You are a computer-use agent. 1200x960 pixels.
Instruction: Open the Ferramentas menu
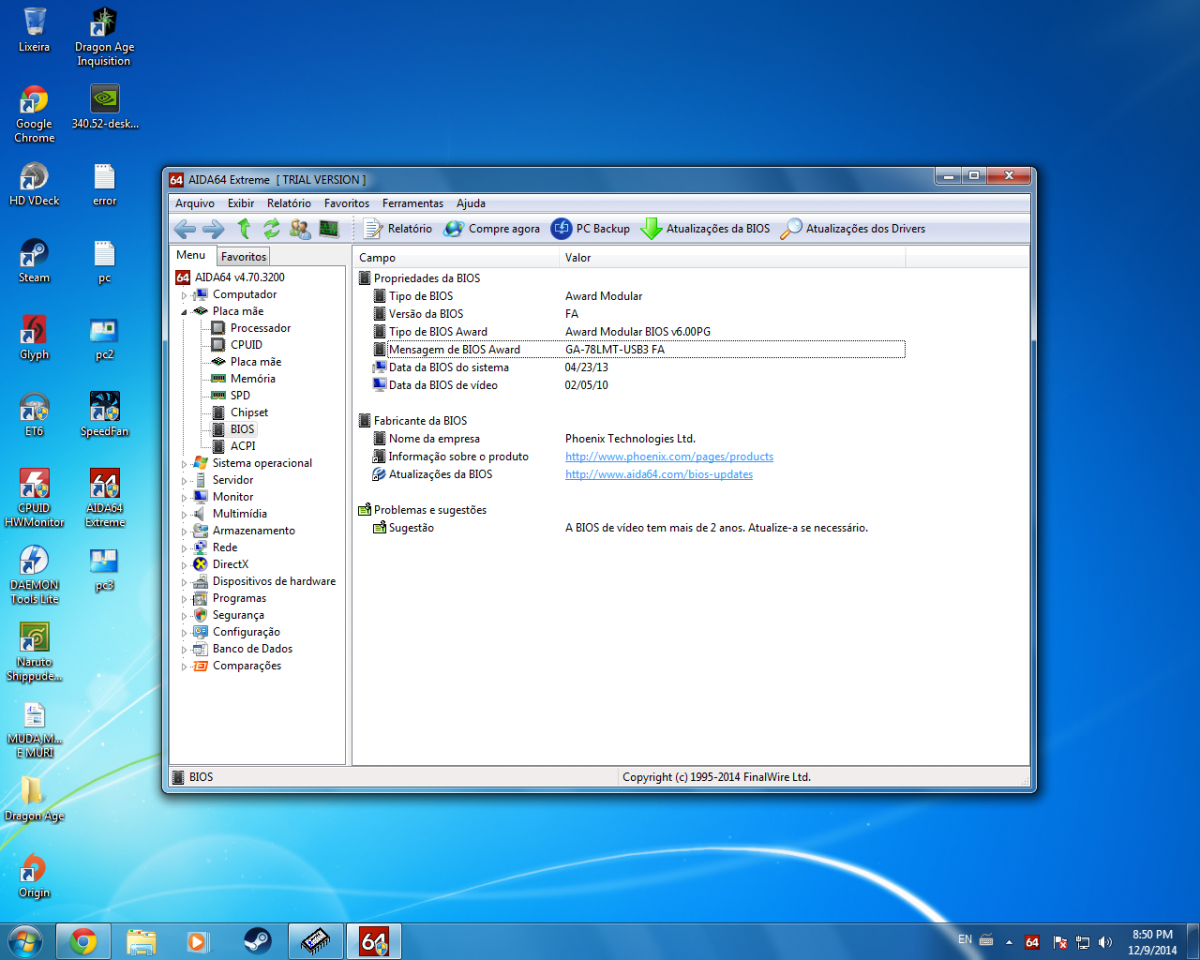pyautogui.click(x=413, y=203)
